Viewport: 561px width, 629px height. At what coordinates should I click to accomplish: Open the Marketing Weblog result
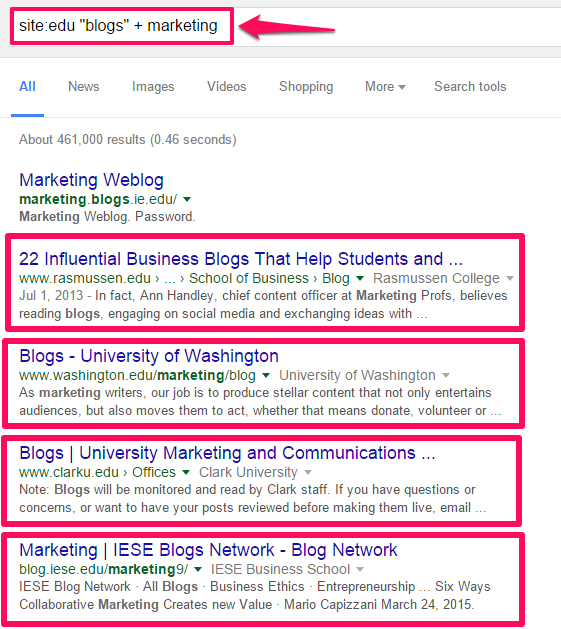(91, 180)
